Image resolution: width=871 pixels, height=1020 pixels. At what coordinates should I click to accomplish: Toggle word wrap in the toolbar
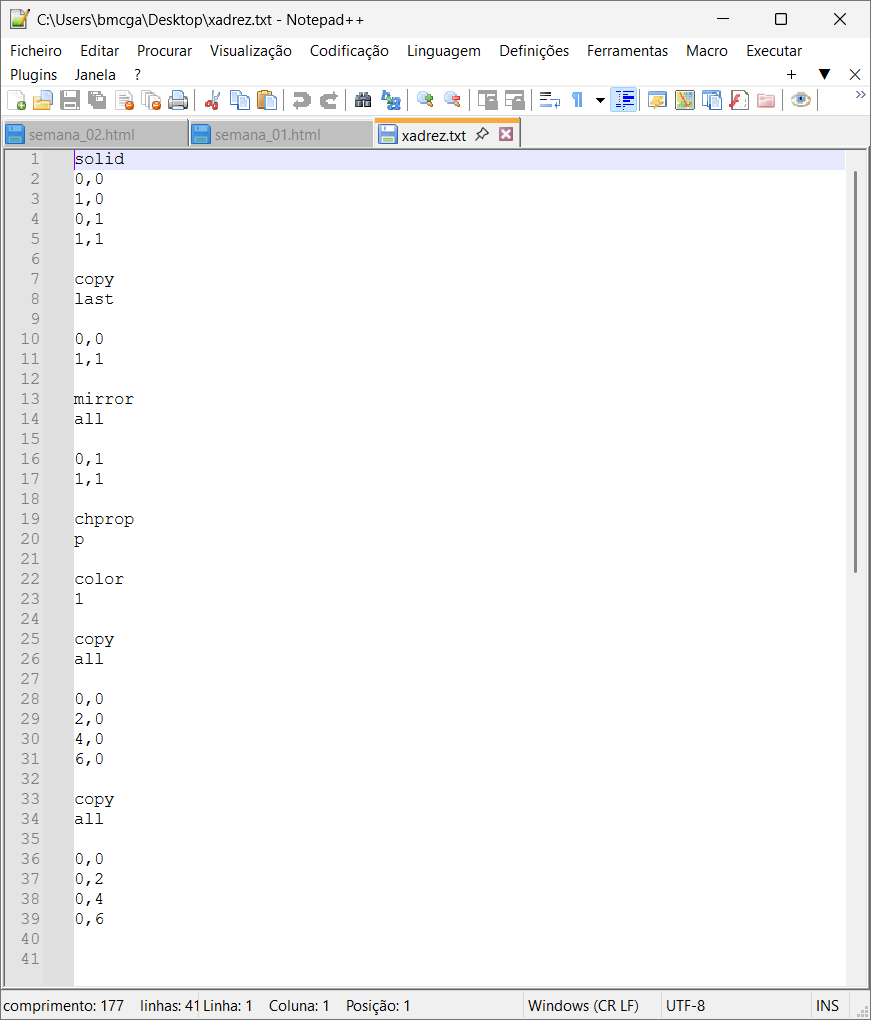549,100
